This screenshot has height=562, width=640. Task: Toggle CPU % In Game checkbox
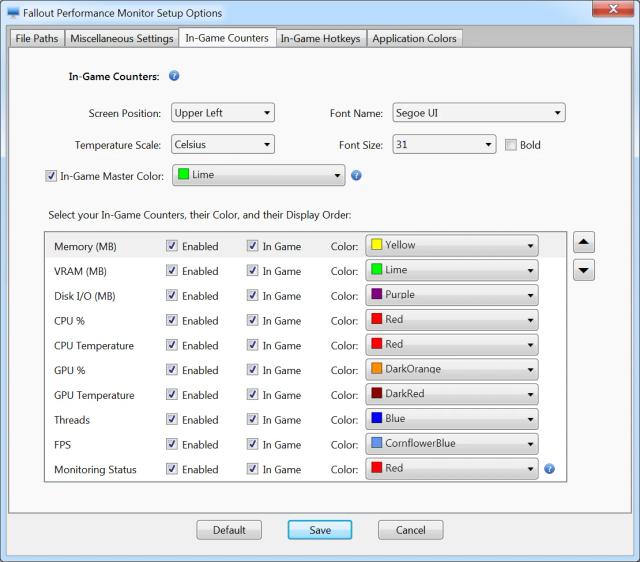(253, 320)
